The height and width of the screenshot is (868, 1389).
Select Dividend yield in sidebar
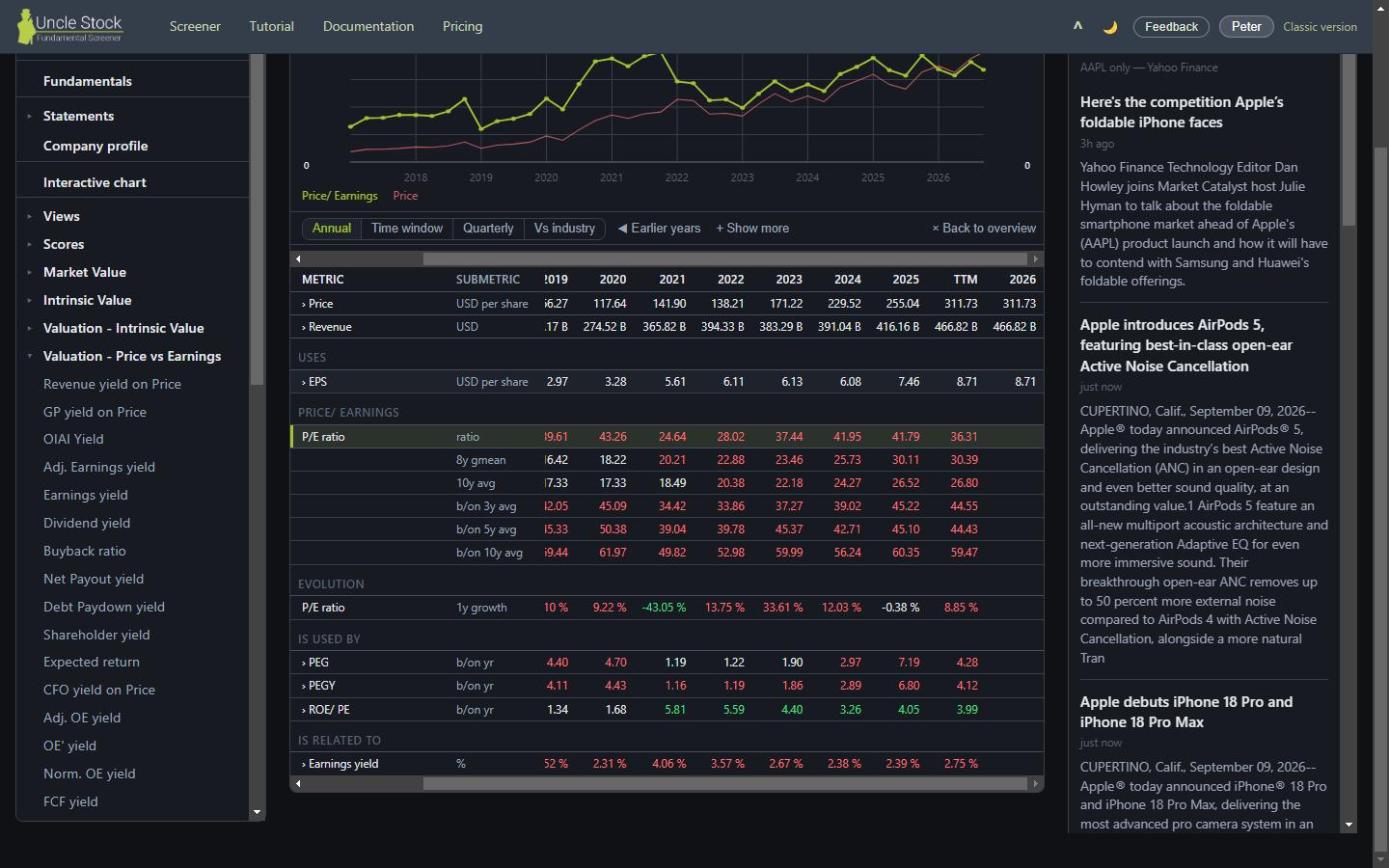86,523
